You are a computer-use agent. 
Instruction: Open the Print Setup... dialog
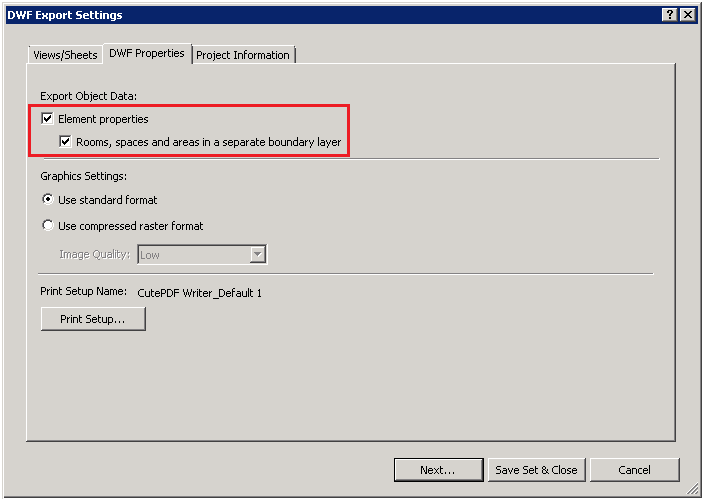[x=93, y=319]
